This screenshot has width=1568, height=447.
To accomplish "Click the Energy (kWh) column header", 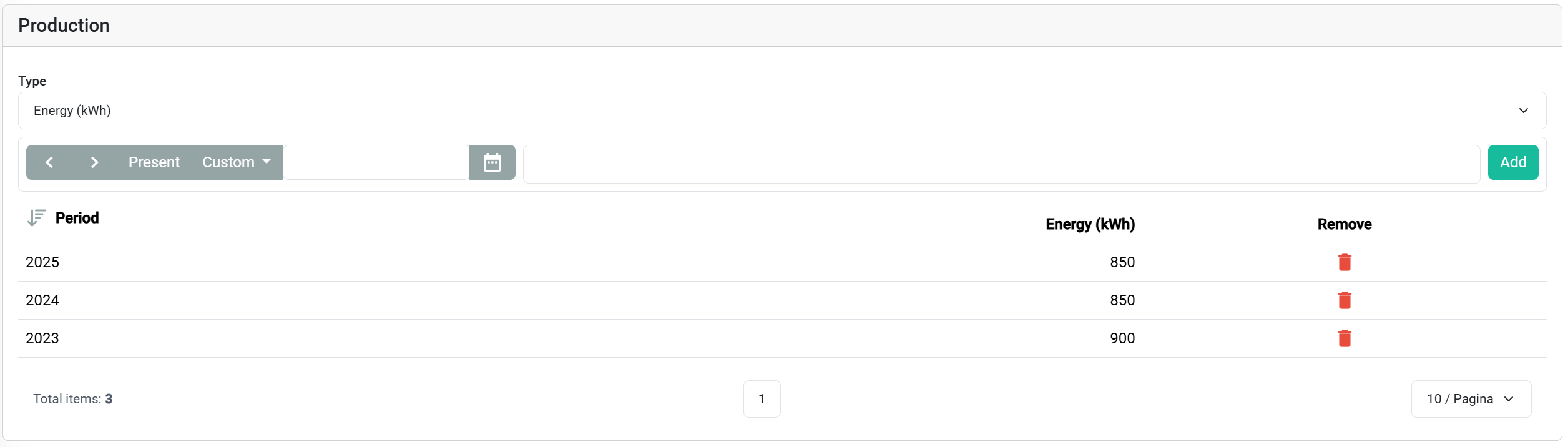I will point(1089,224).
